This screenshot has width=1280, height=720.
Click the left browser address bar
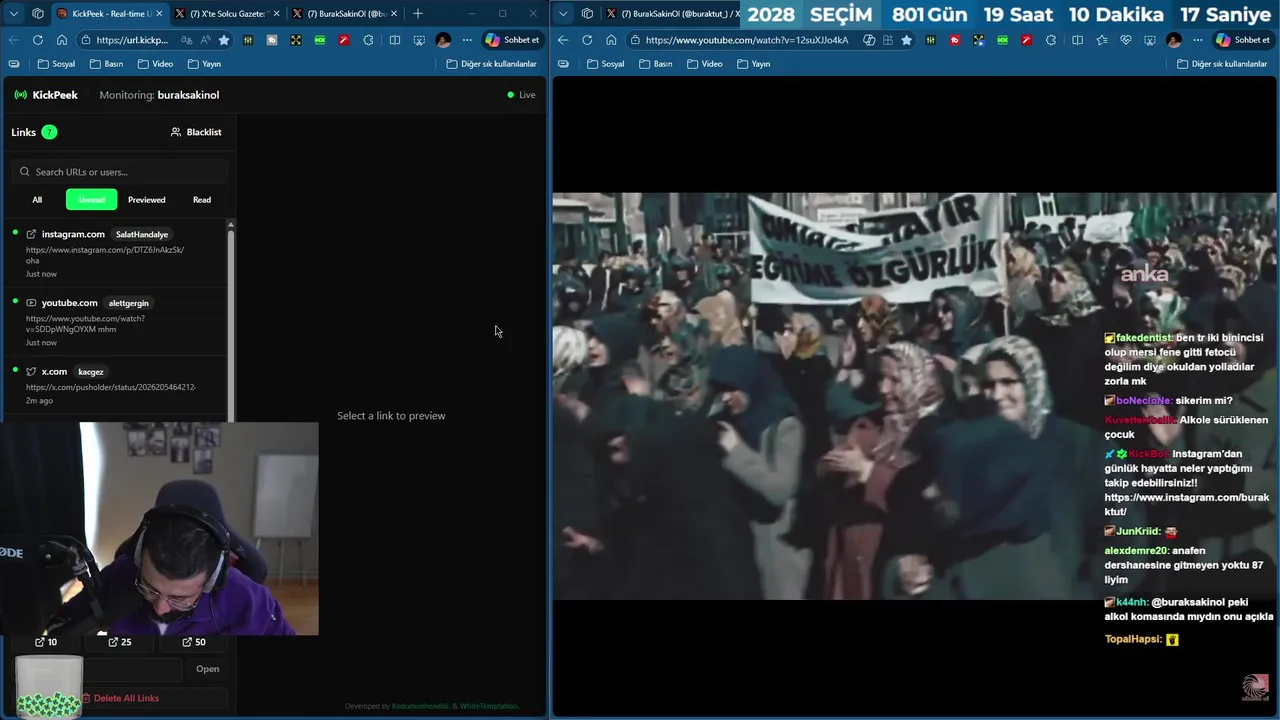155,40
